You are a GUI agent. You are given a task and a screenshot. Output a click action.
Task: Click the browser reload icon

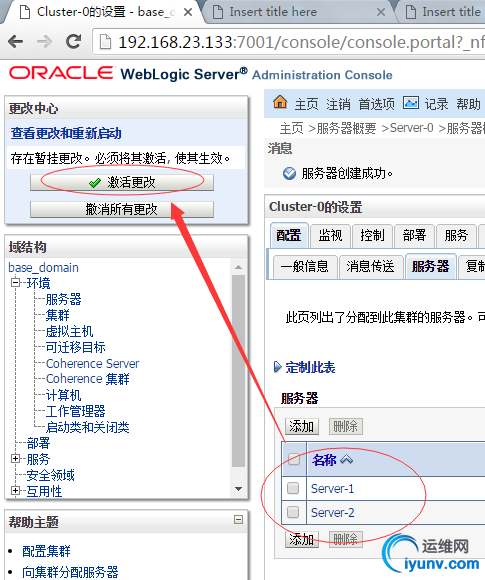click(x=74, y=42)
